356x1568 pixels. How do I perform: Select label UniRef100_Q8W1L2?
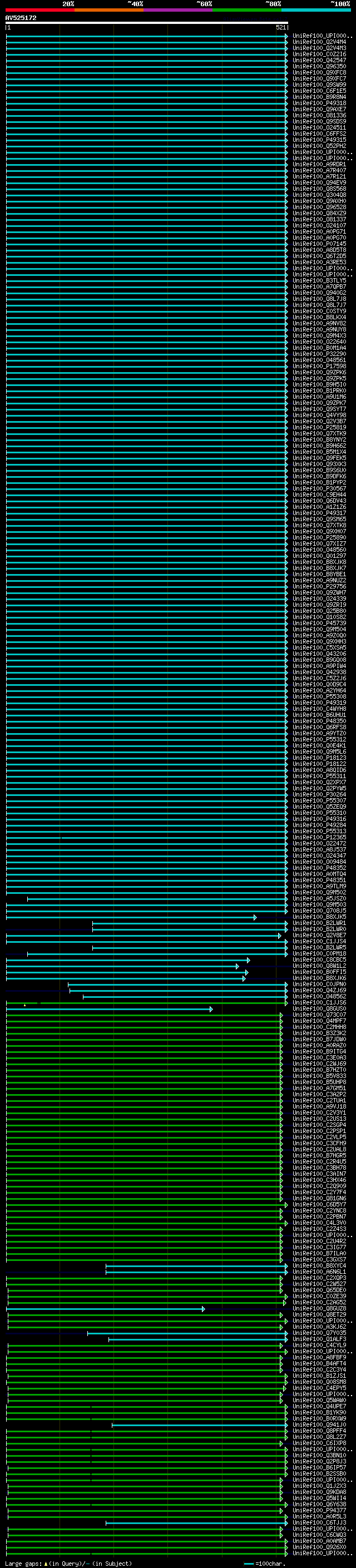319,966
